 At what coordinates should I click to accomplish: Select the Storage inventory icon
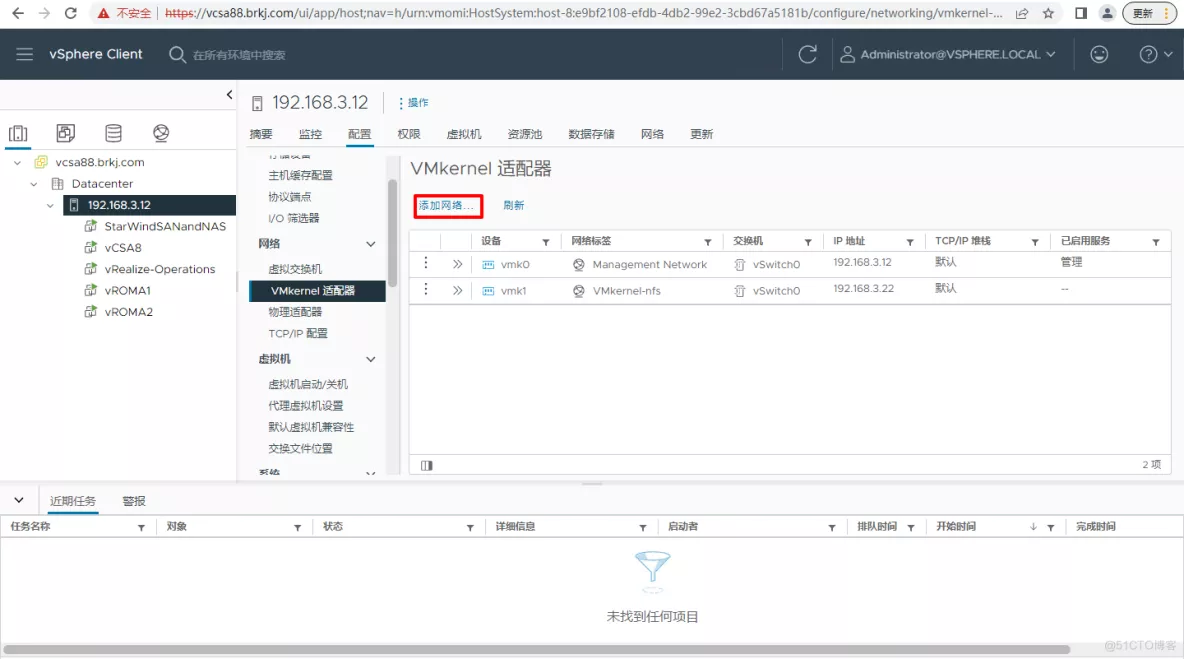point(113,134)
